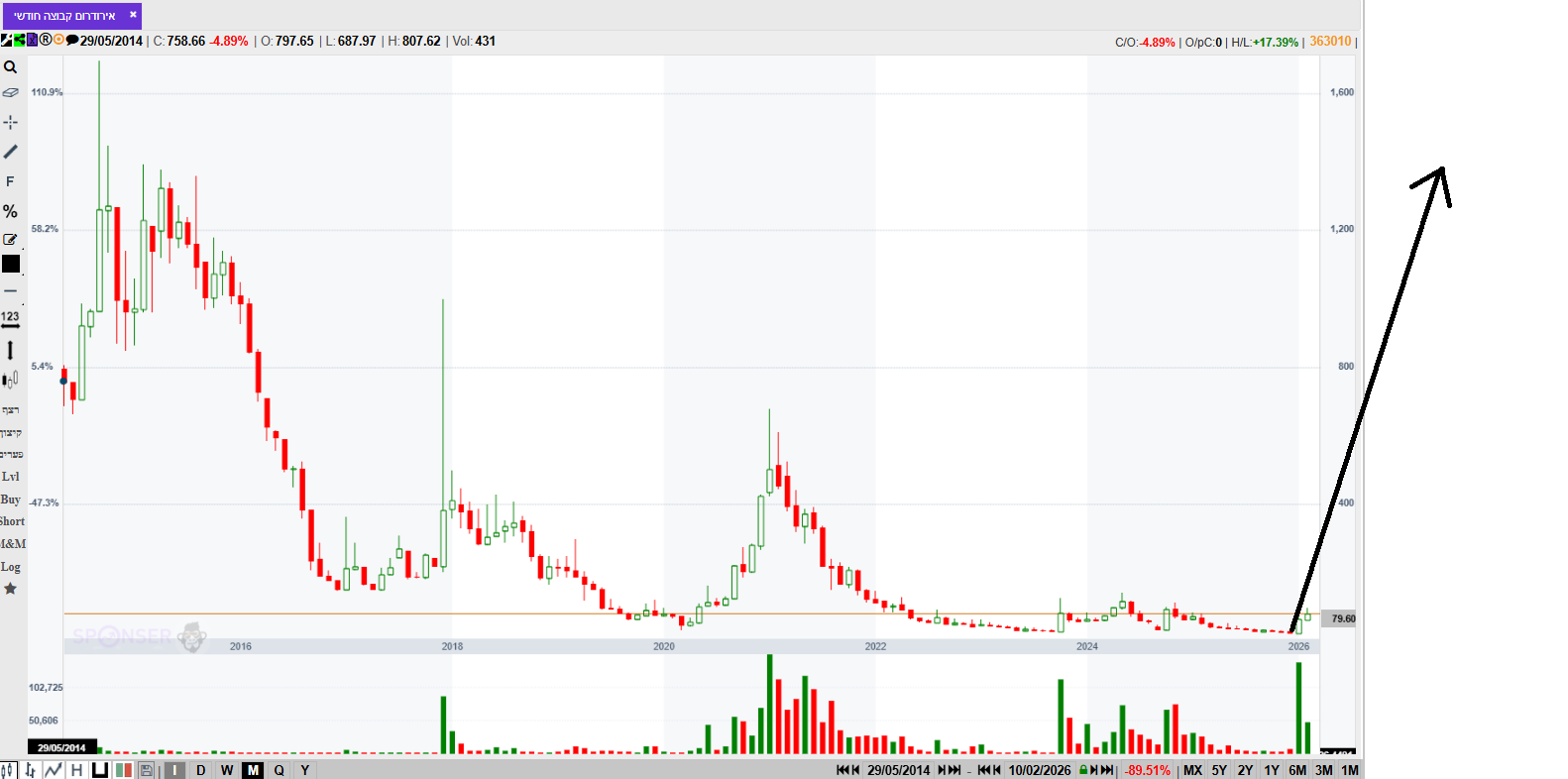This screenshot has height=779, width=1568.
Task: Toggle the Lvl levels option
Action: pyautogui.click(x=10, y=477)
